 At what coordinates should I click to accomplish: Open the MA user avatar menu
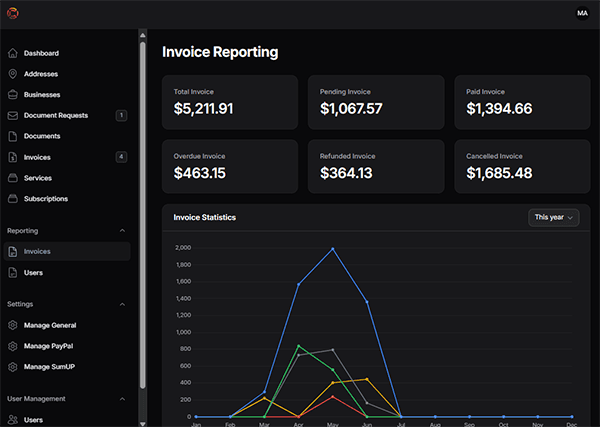[x=583, y=13]
